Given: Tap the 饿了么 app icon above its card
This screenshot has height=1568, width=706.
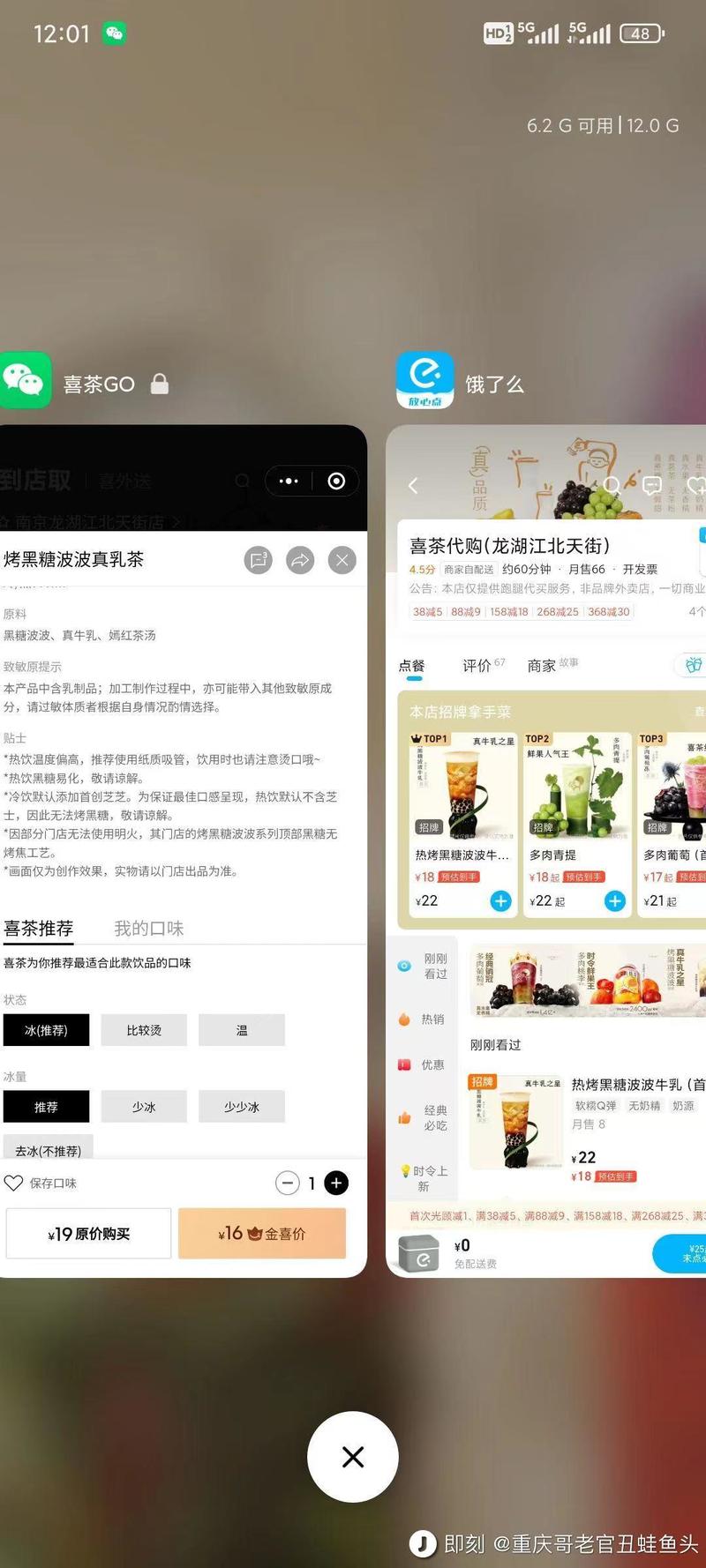Looking at the screenshot, I should [424, 380].
